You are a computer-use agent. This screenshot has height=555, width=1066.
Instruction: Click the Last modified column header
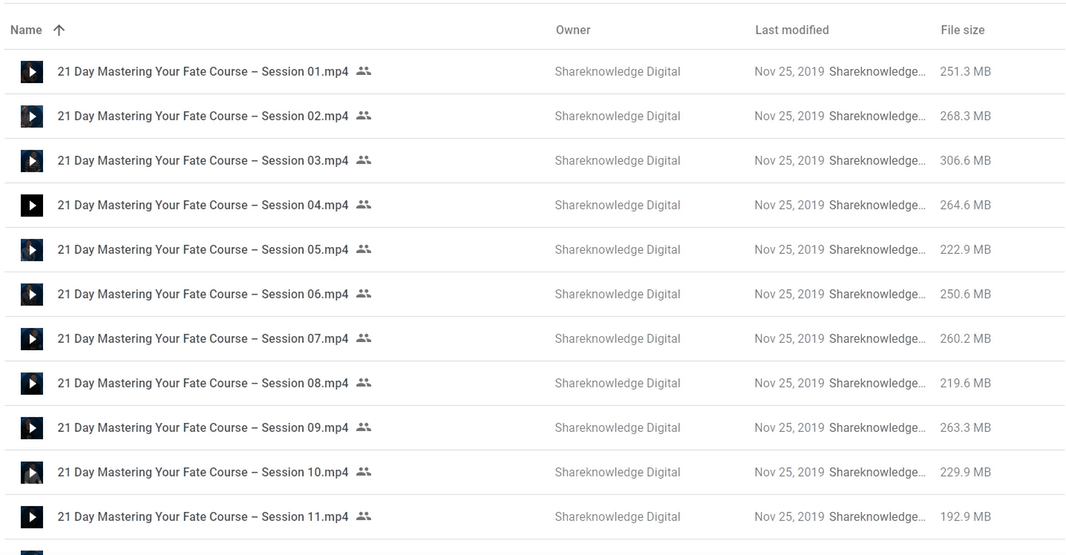pyautogui.click(x=791, y=30)
